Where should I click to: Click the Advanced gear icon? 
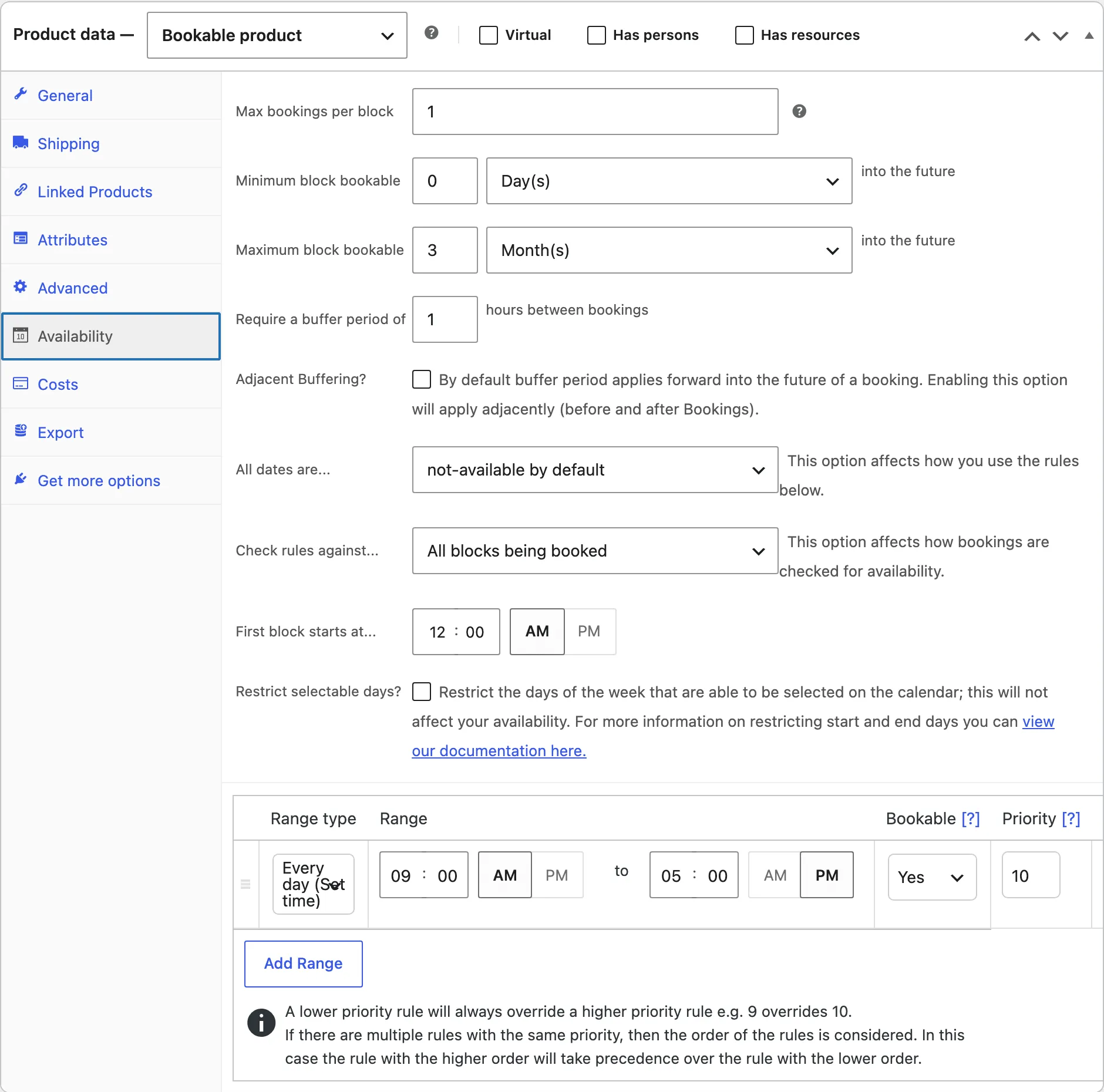pyautogui.click(x=21, y=287)
